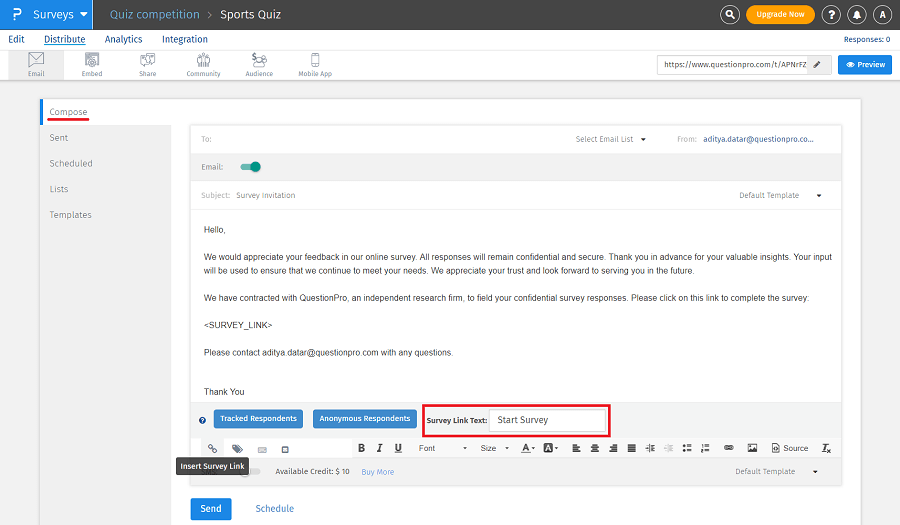
Task: Select Scheduled in the sidebar
Action: coord(71,164)
